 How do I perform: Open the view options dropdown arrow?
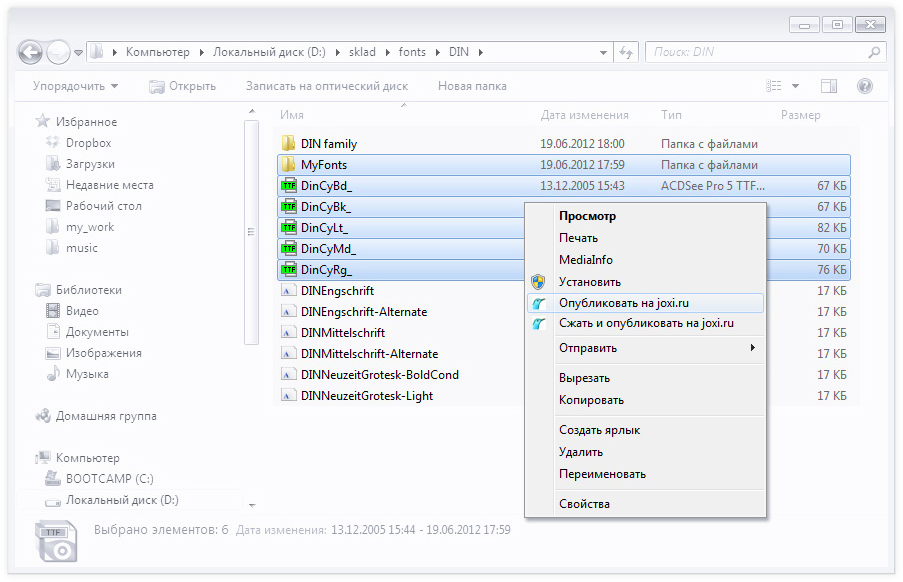point(796,87)
